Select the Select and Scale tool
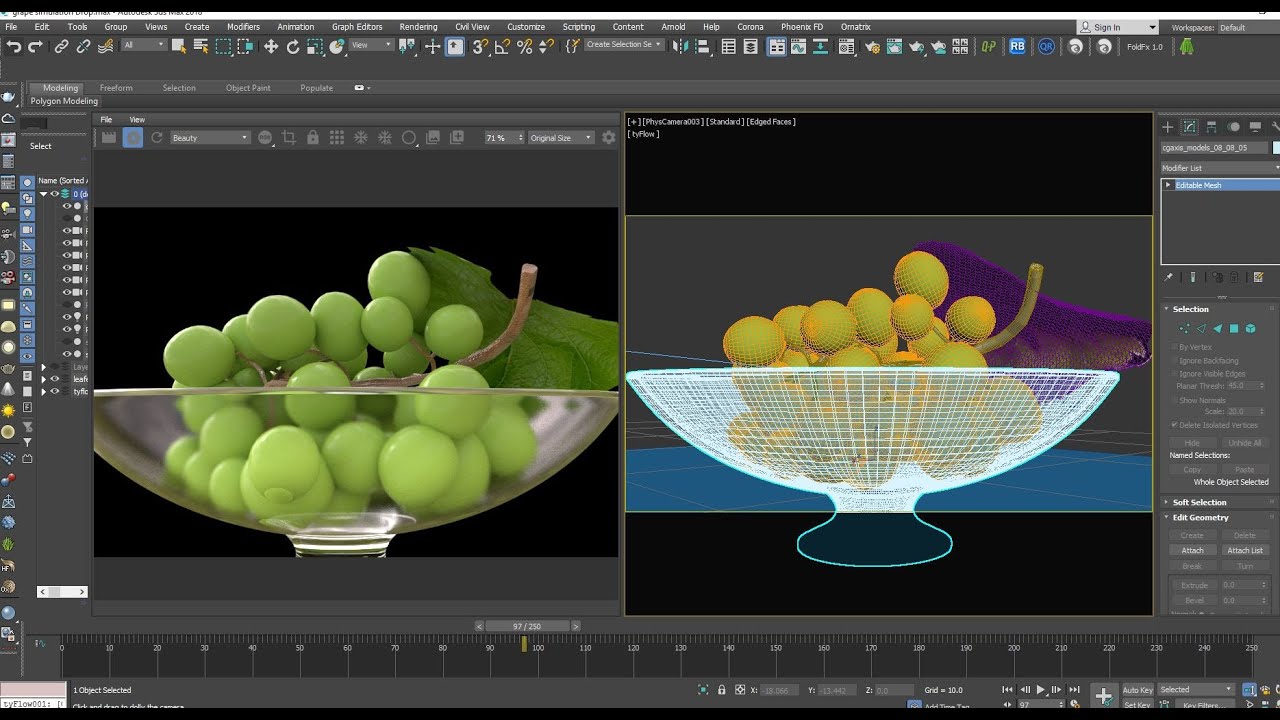Image resolution: width=1280 pixels, height=720 pixels. tap(315, 46)
